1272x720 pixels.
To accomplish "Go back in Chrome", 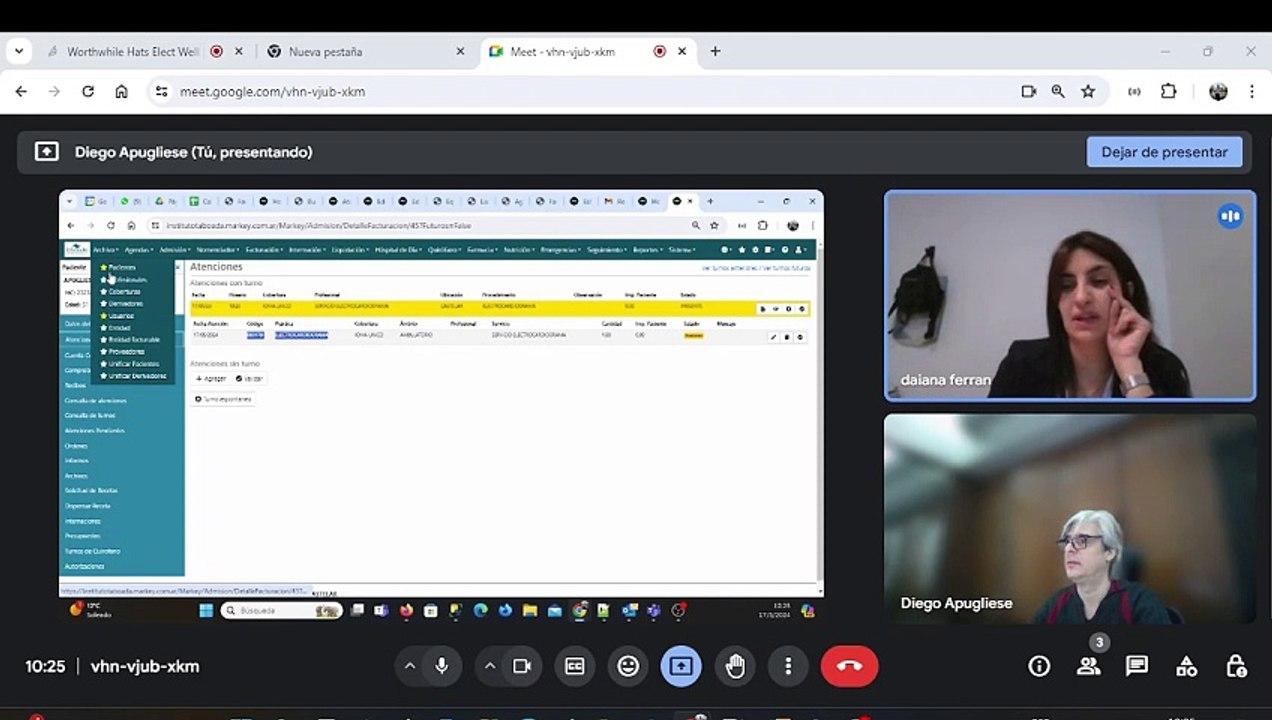I will tap(21, 91).
